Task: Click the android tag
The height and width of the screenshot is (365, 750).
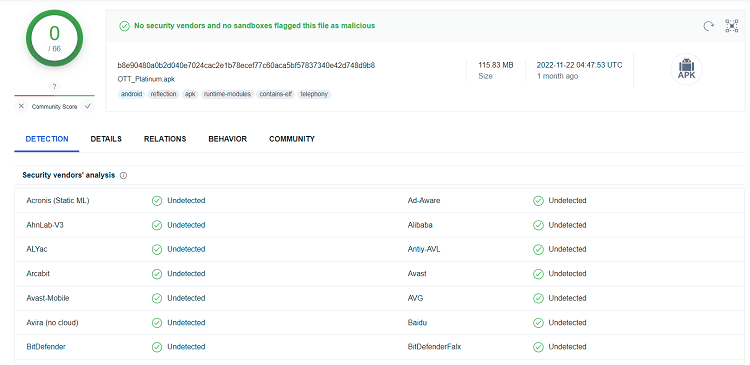Action: (x=132, y=94)
